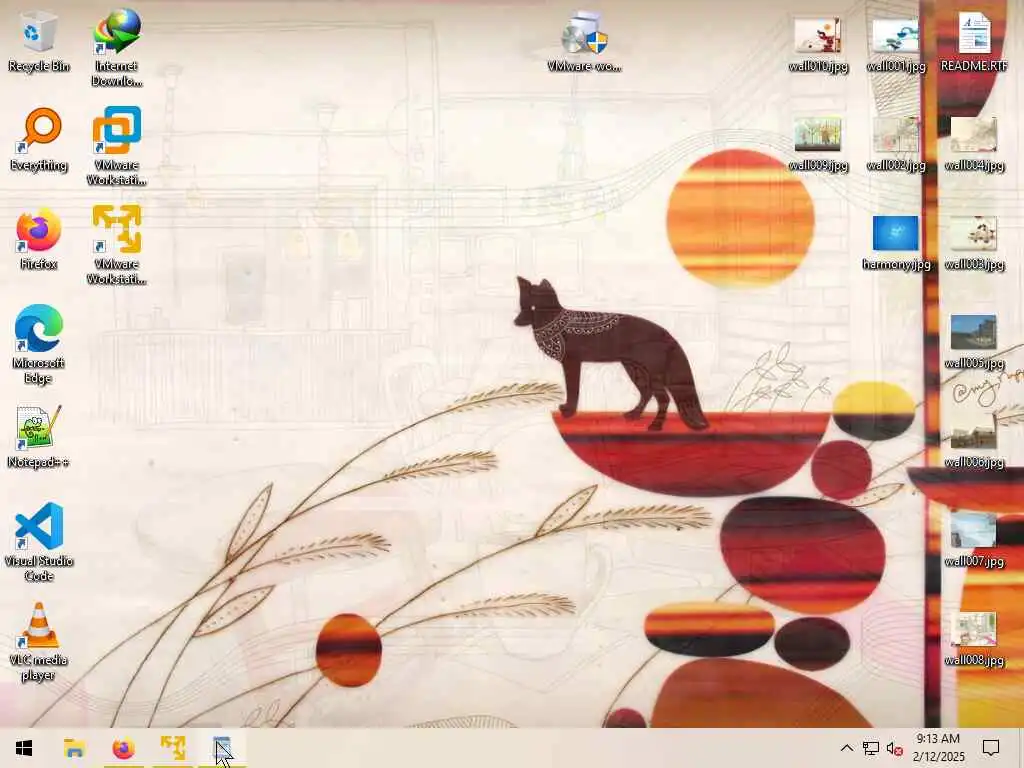Launch the blue VMware Workstation shortcut
1024x768 pixels.
point(116,146)
